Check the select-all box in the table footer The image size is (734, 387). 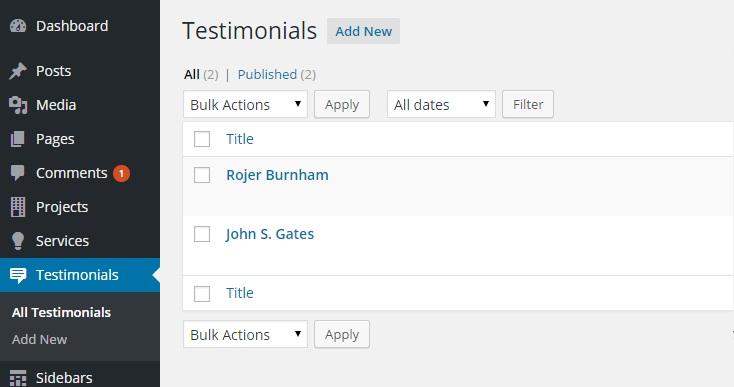(202, 294)
